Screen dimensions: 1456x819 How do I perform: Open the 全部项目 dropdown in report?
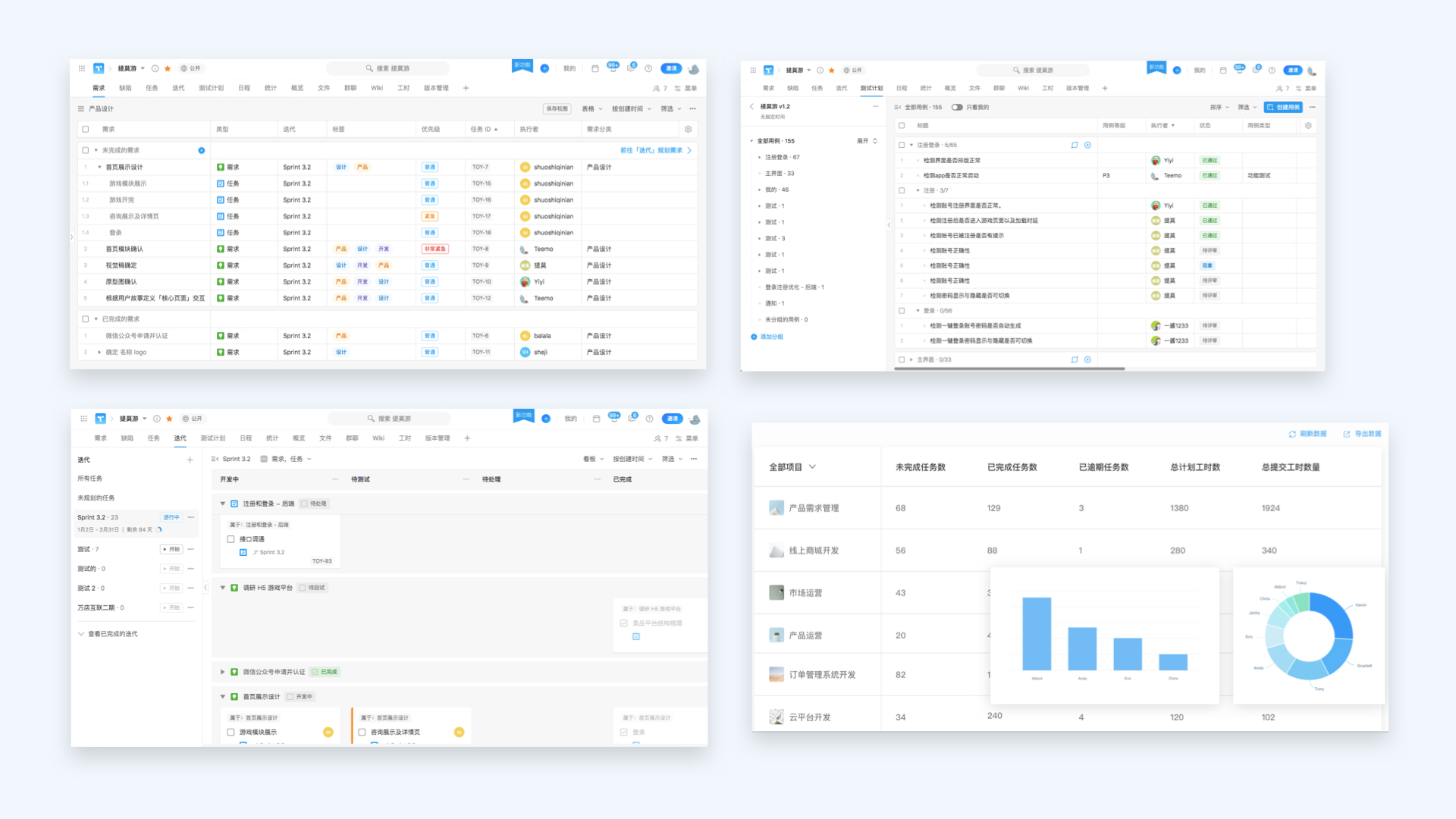pos(792,467)
